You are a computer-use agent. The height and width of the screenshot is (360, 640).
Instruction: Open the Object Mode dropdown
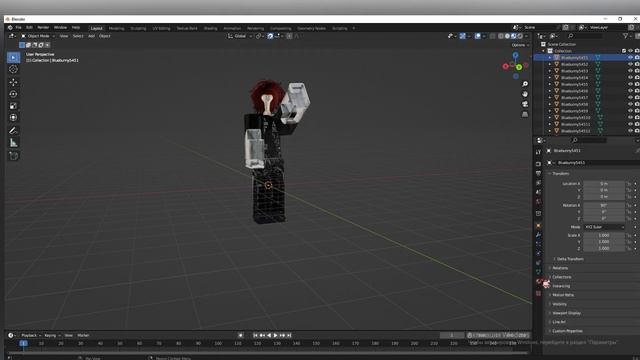(x=38, y=36)
